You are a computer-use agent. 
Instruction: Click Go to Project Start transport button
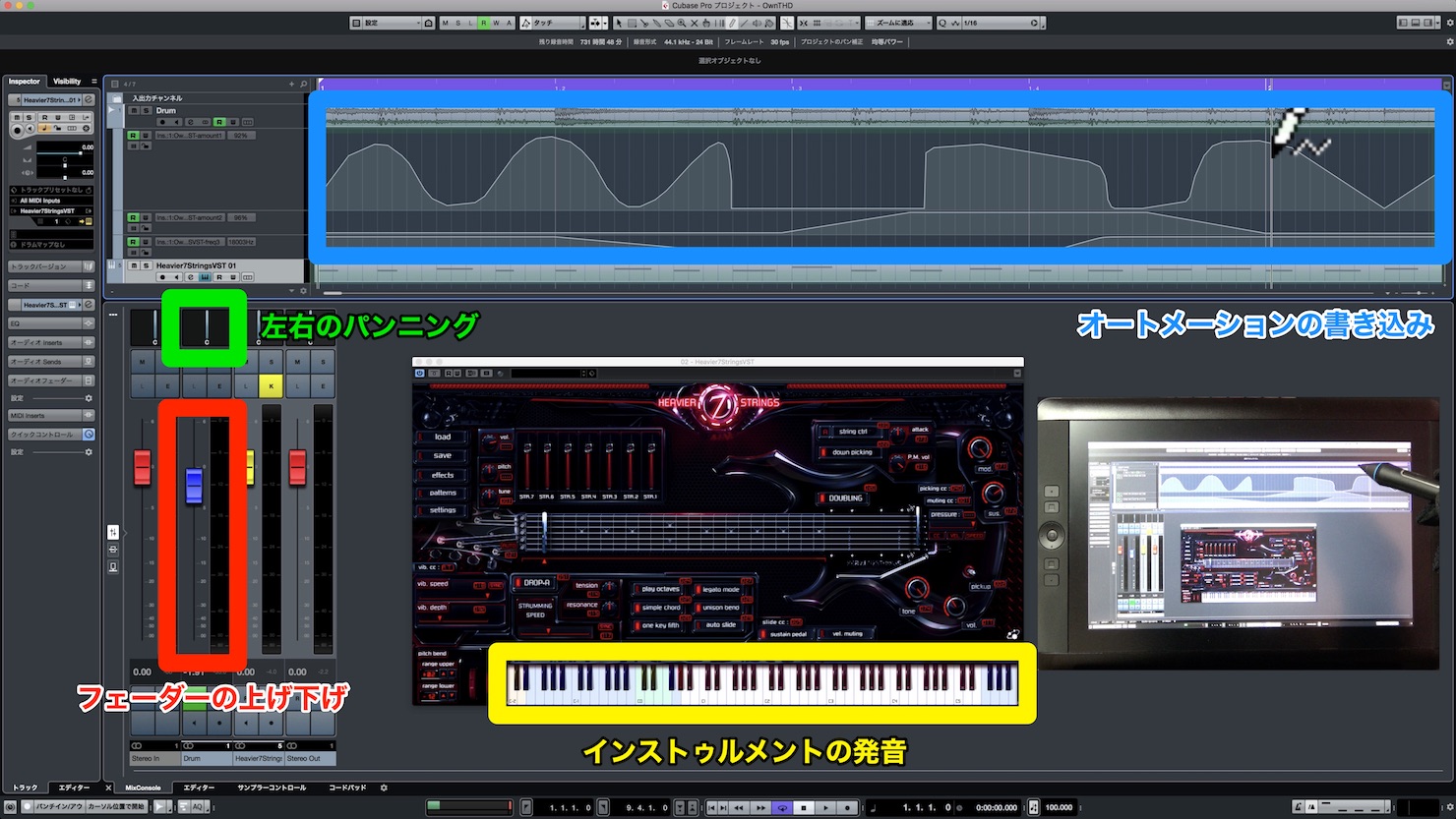click(710, 807)
